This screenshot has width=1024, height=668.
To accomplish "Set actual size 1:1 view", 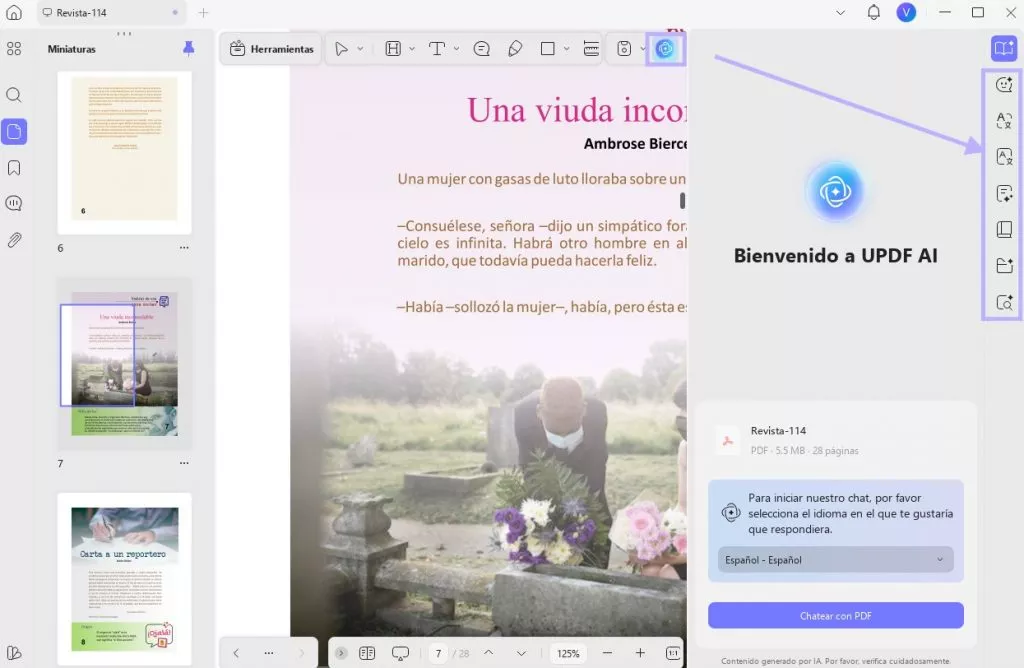I will 673,653.
